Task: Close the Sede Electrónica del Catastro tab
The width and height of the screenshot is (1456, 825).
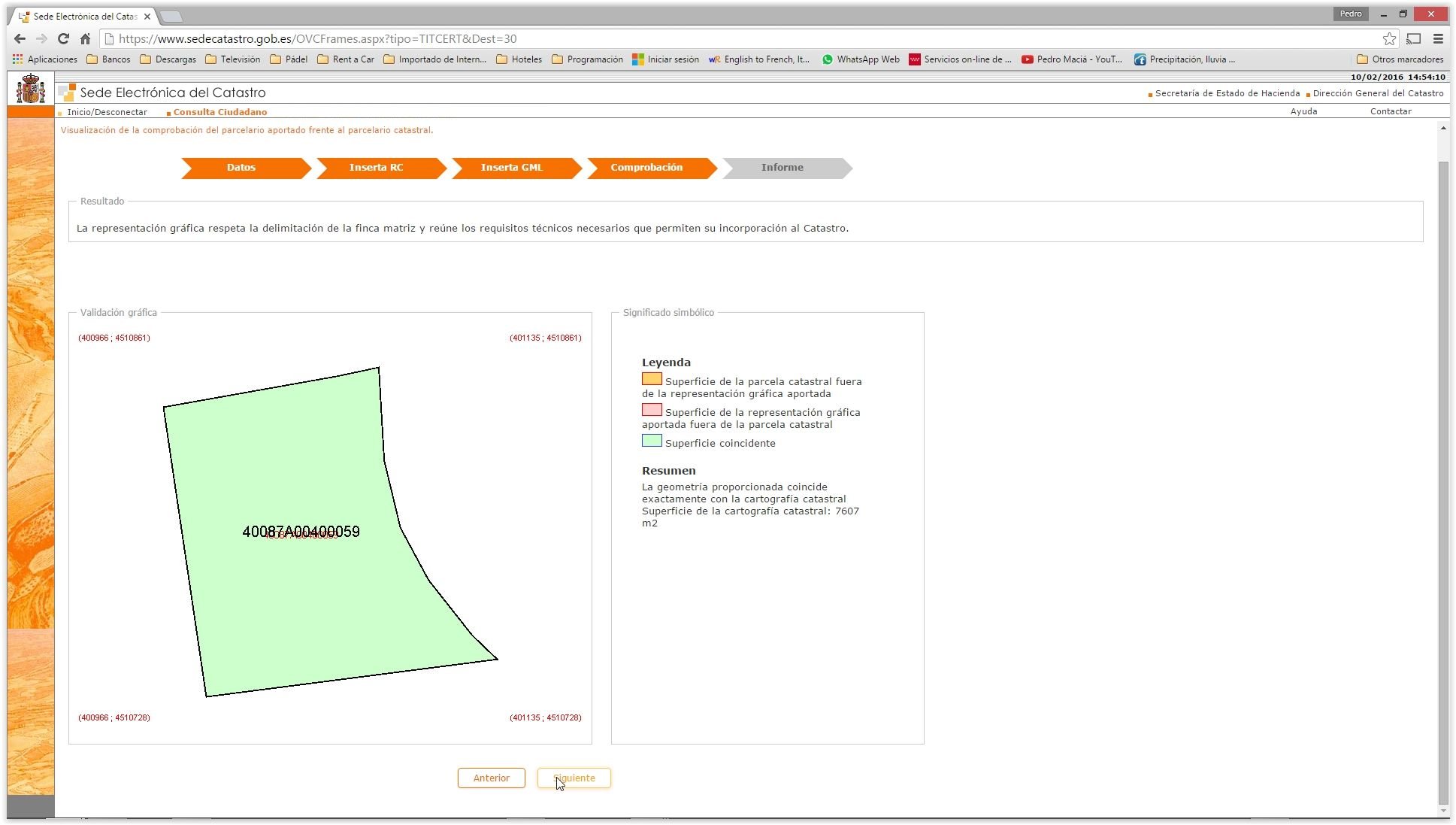Action: point(147,16)
